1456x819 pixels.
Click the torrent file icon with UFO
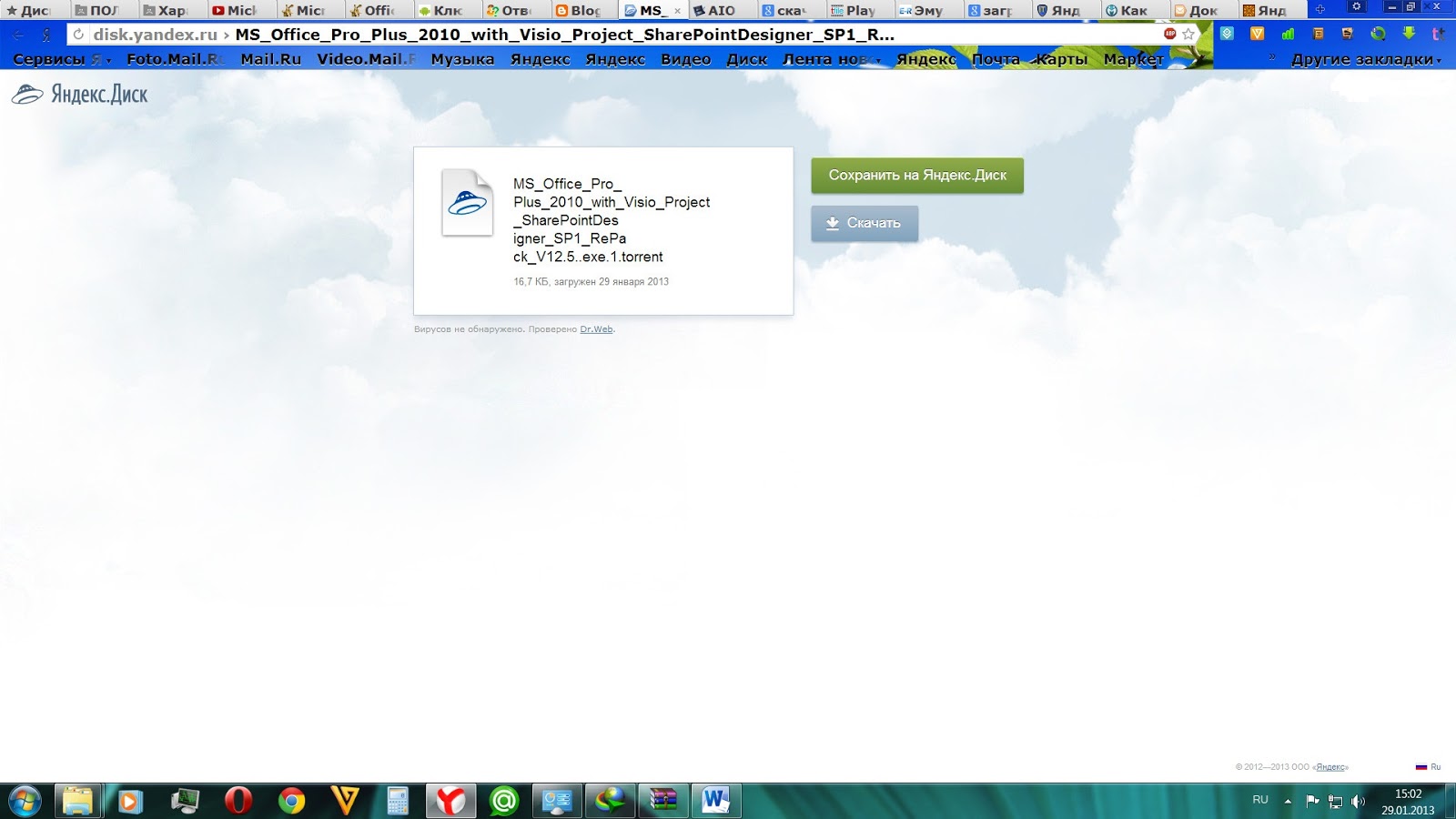467,203
